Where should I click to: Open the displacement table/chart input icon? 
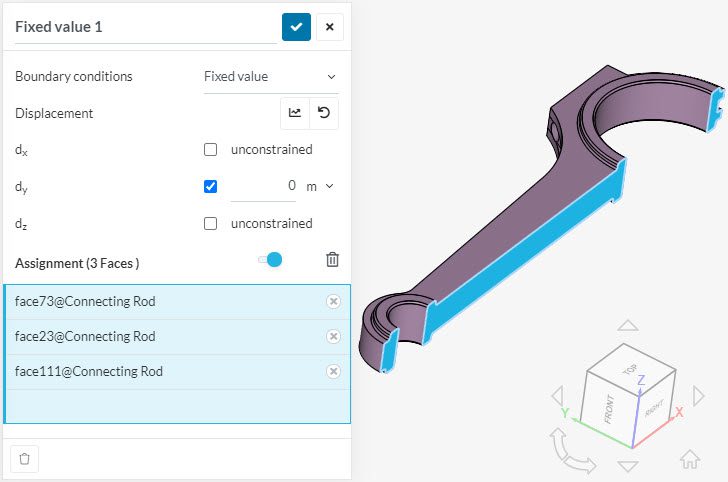click(295, 113)
